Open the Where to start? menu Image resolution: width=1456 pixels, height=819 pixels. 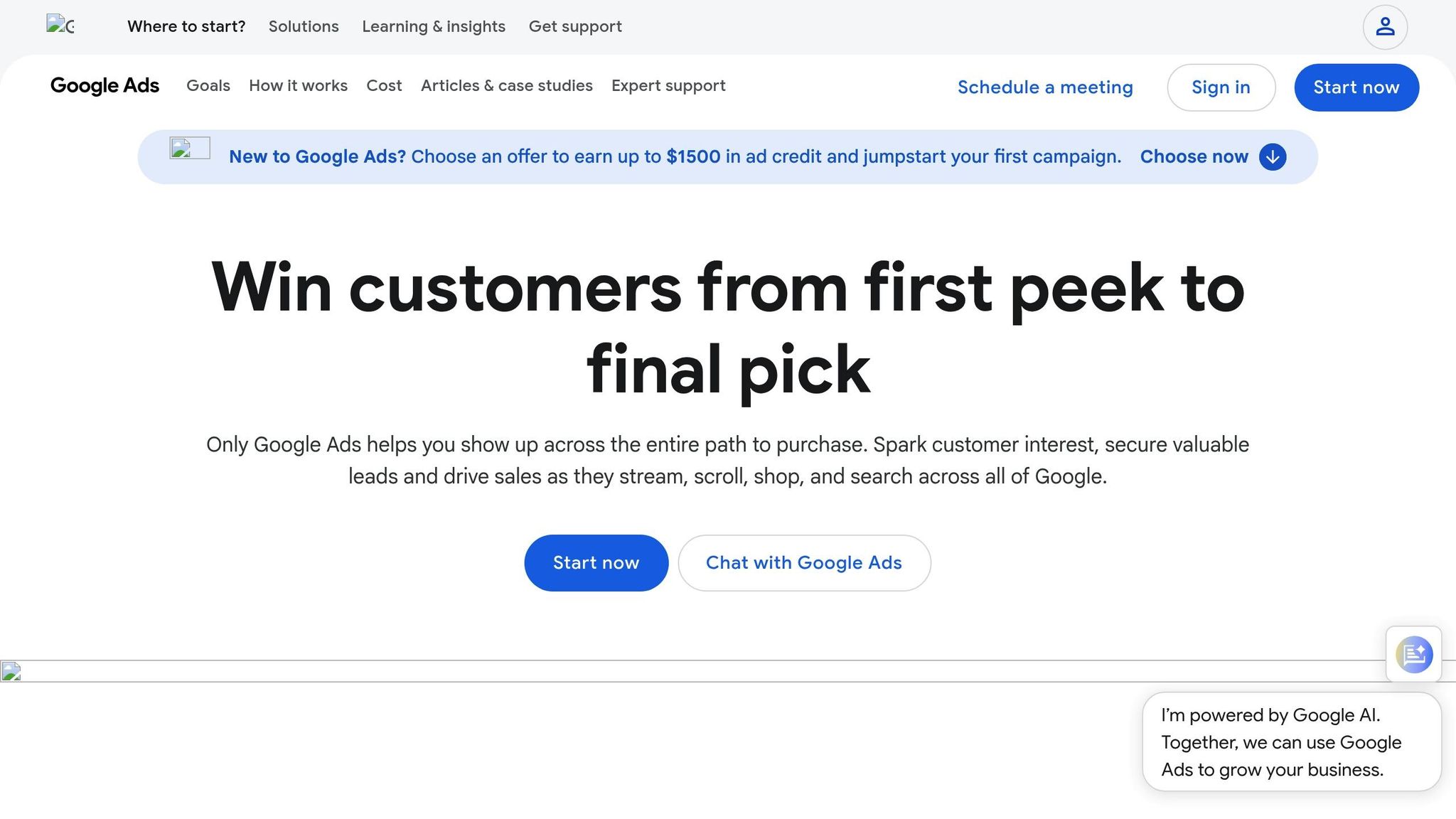tap(186, 26)
